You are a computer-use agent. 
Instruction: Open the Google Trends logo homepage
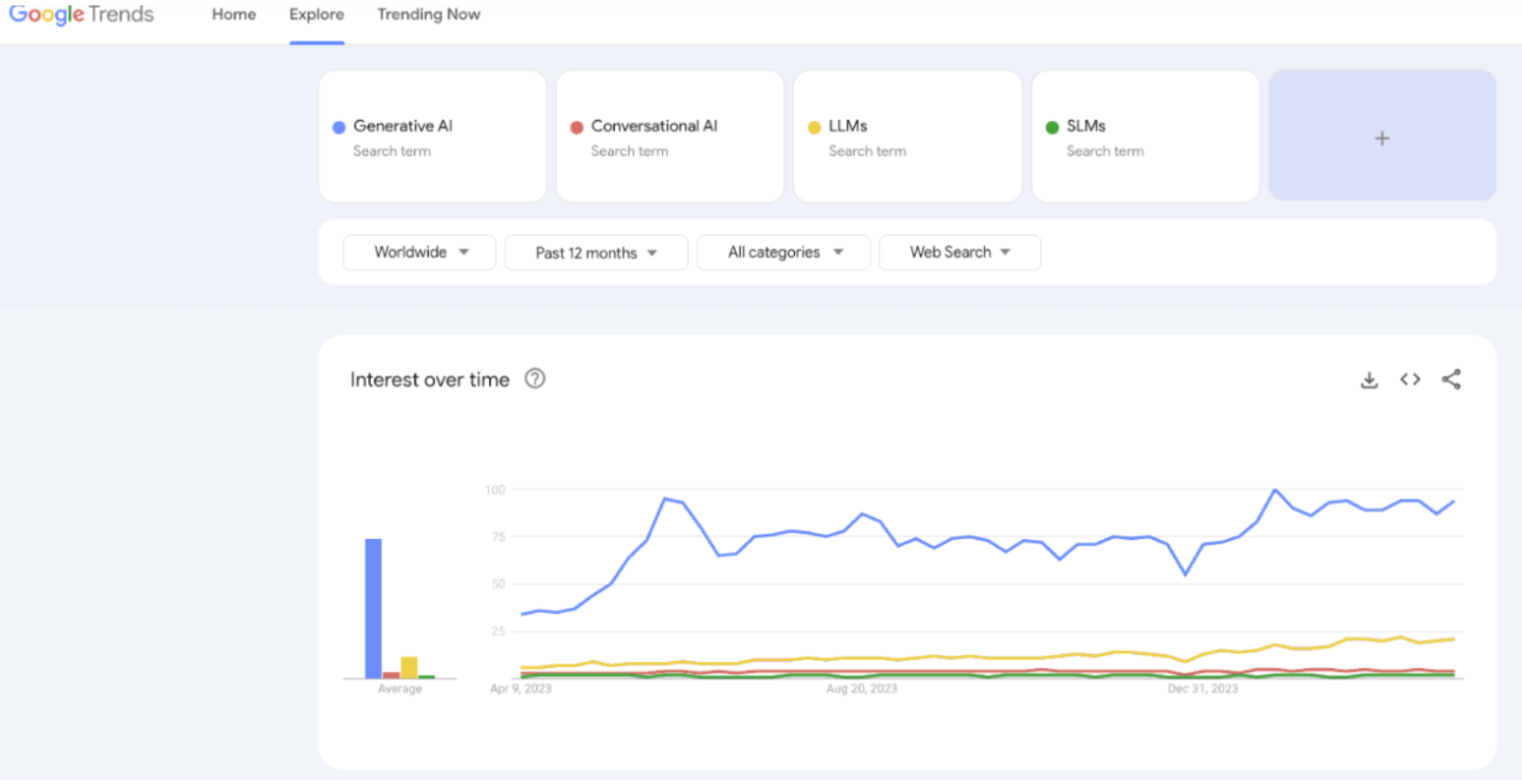[81, 14]
